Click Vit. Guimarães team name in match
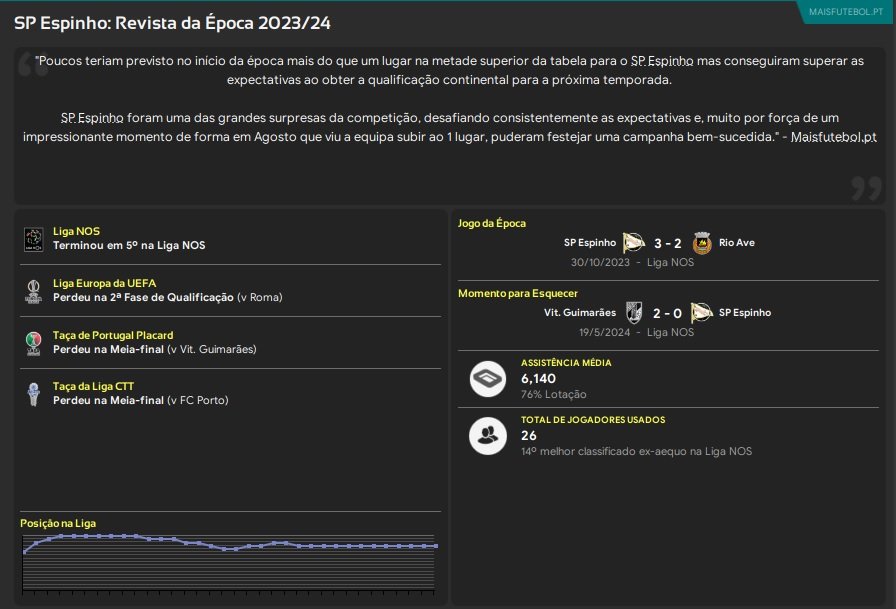The width and height of the screenshot is (896, 609). (x=580, y=312)
